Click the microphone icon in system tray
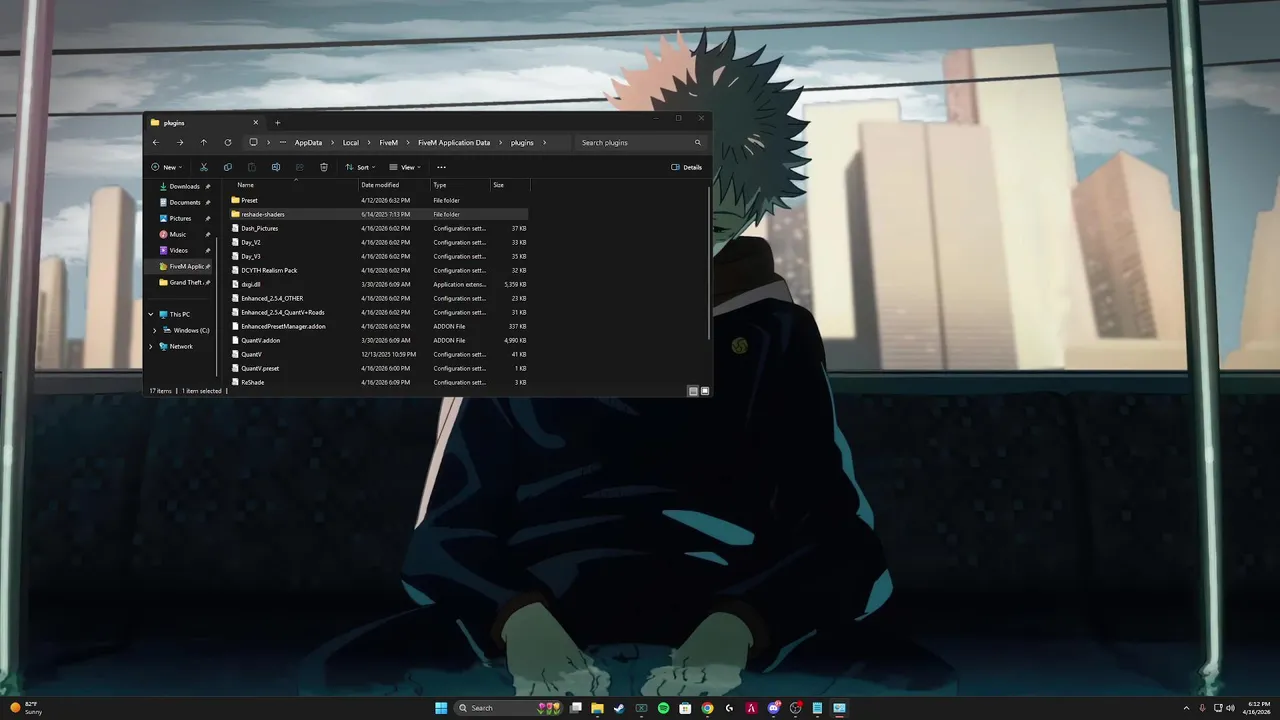The image size is (1280, 720). [1202, 708]
